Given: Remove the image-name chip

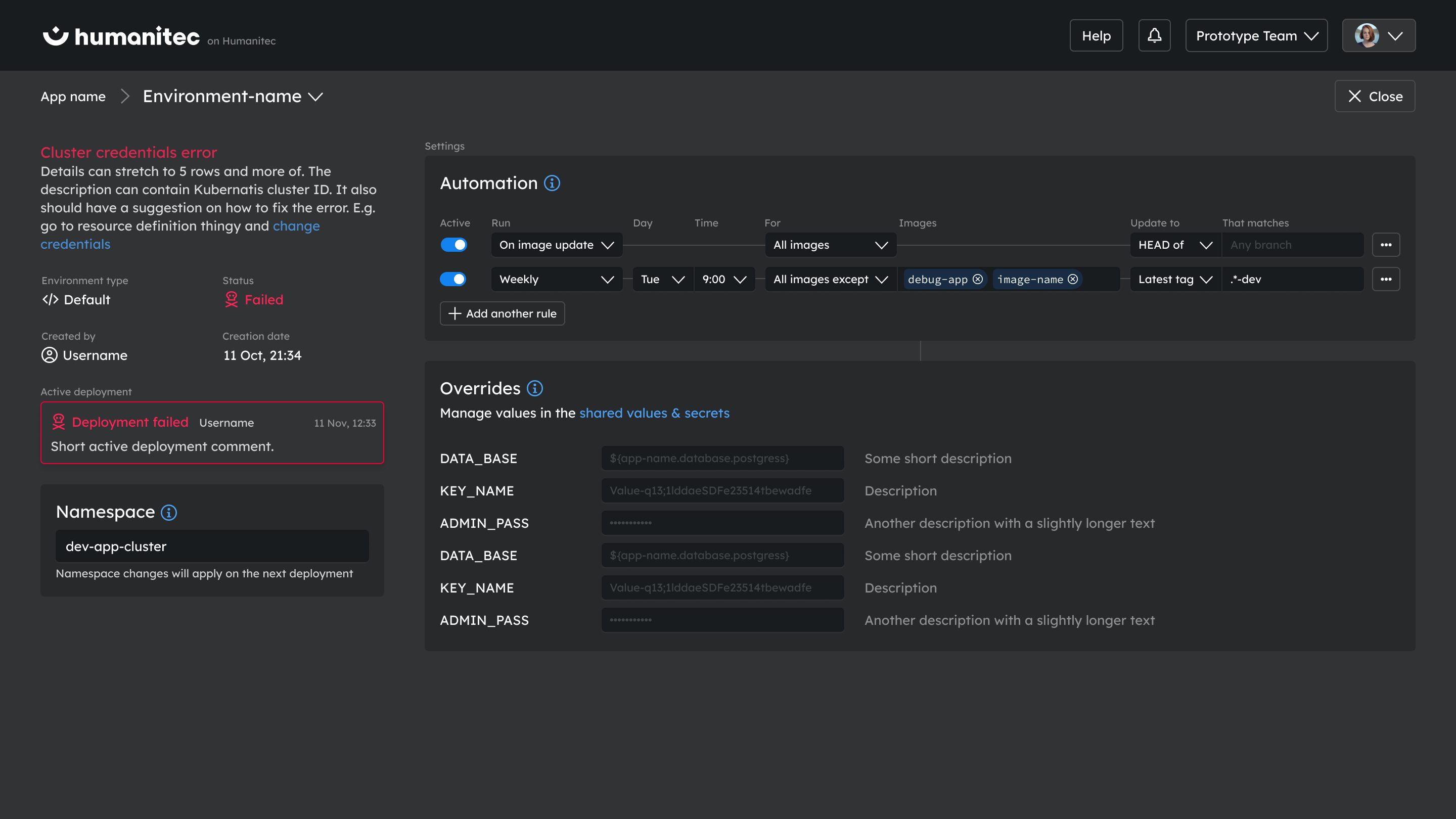Looking at the screenshot, I should (x=1072, y=279).
